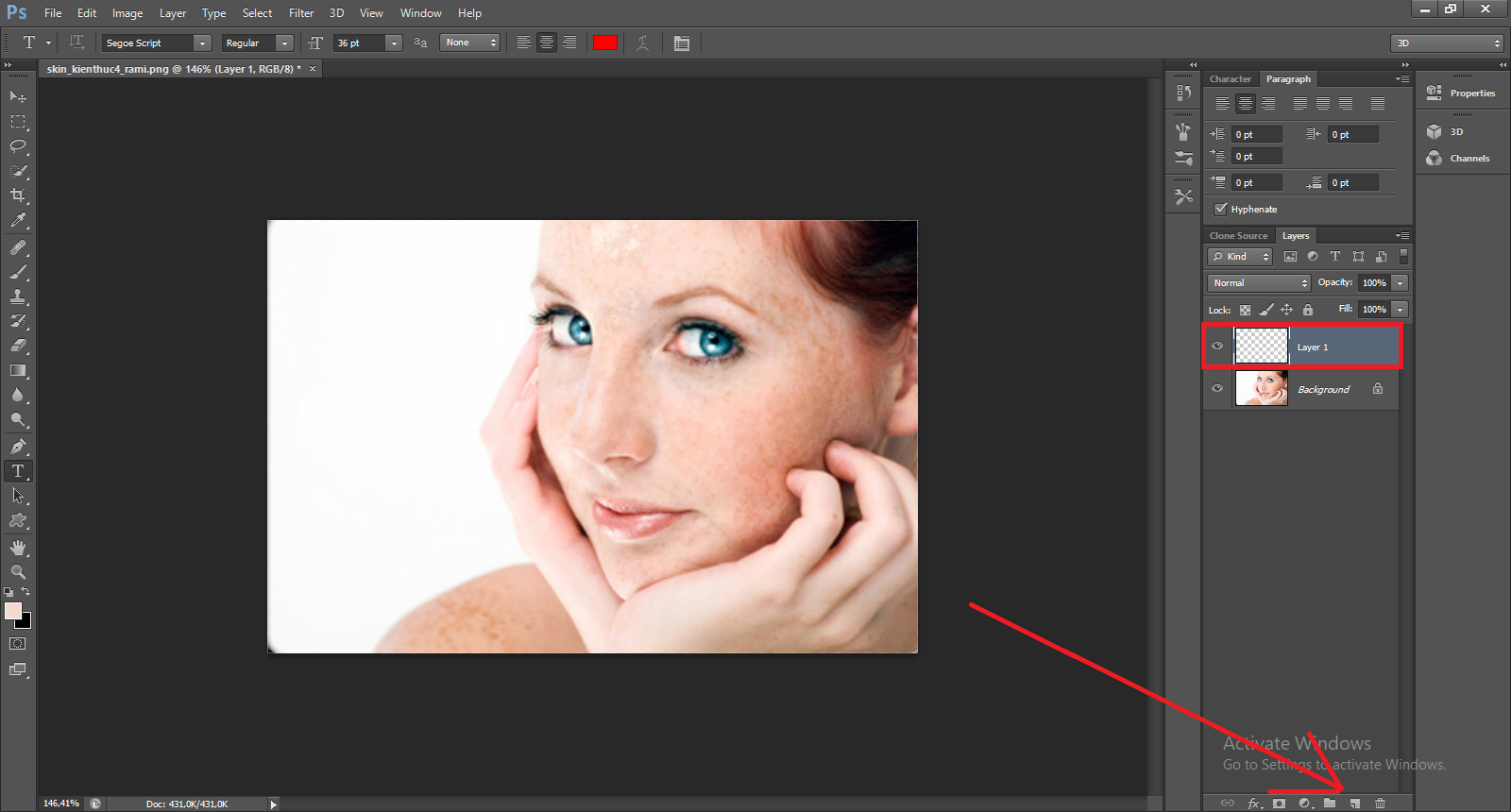Click the red text color swatch
Viewport: 1511px width, 812px height.
(605, 42)
